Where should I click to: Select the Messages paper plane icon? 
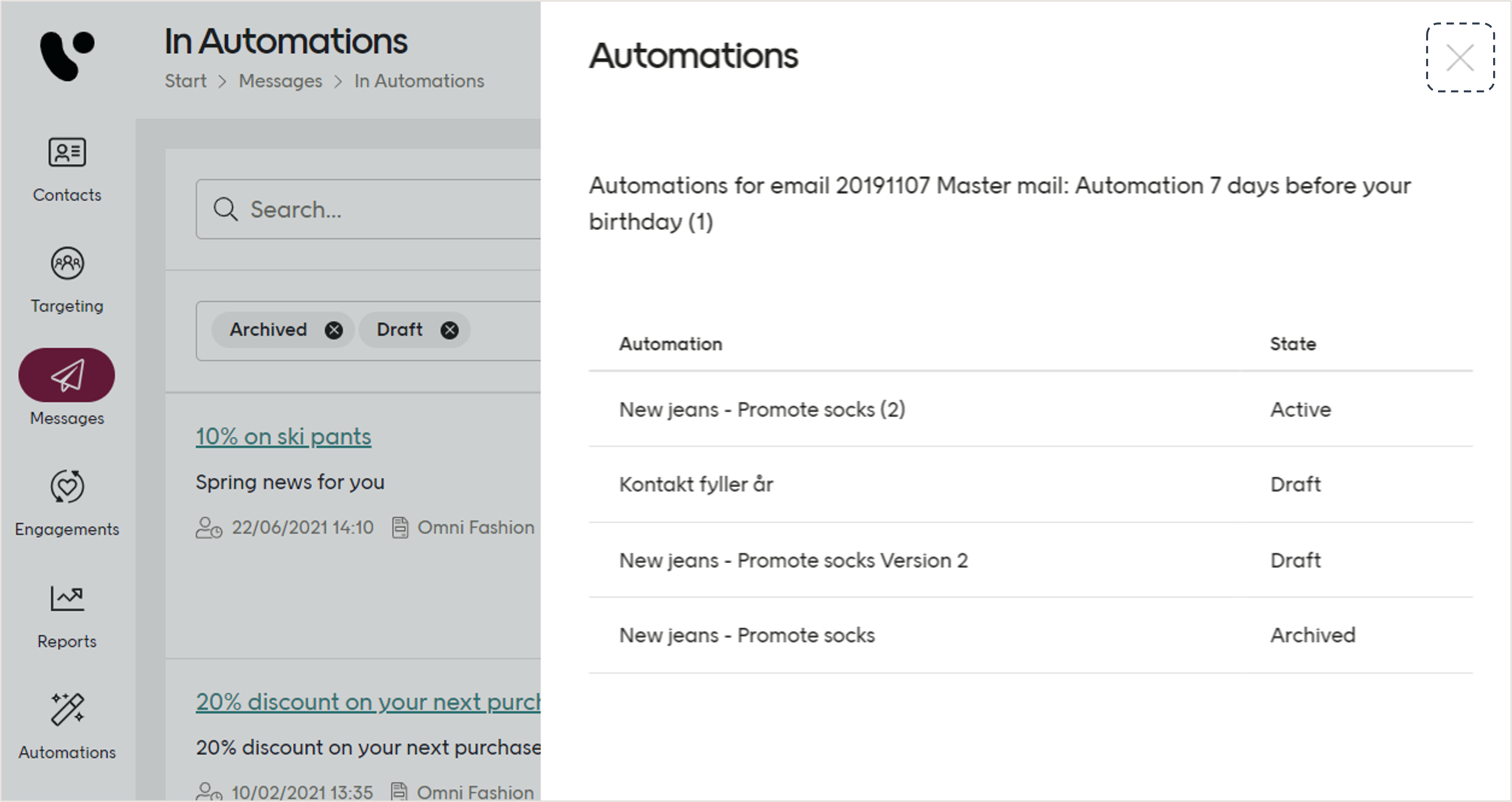pos(67,375)
